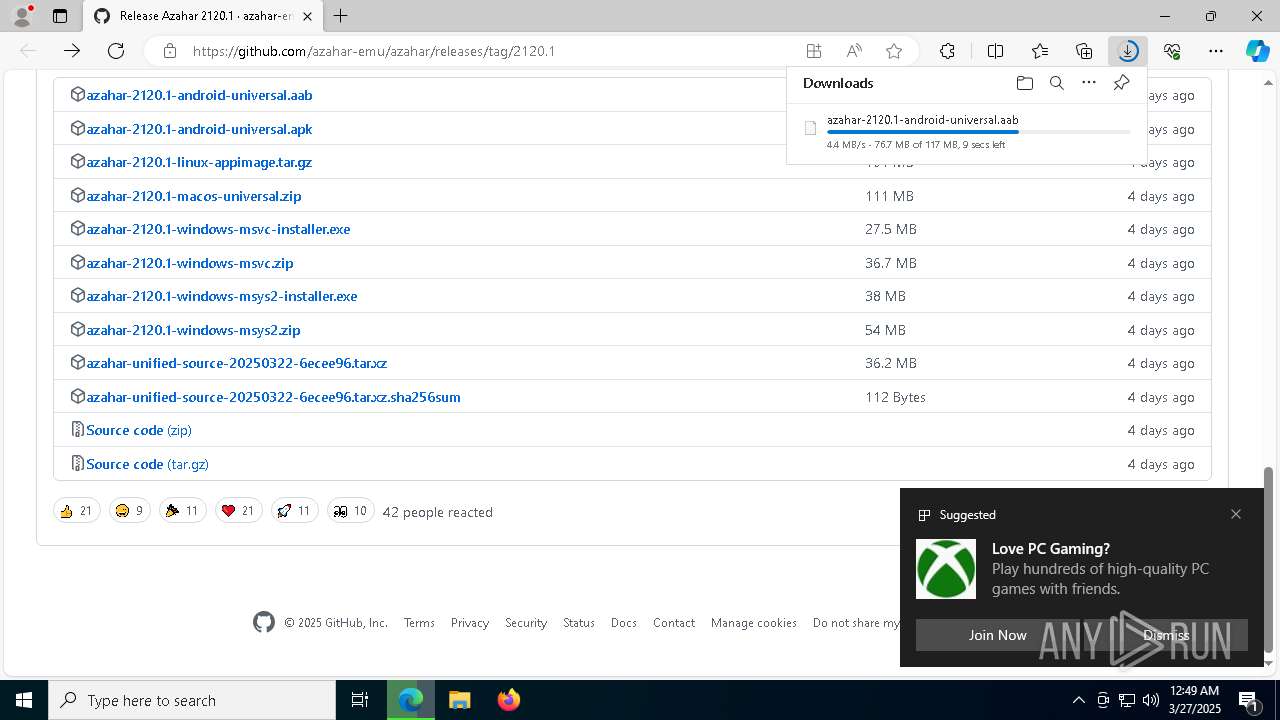This screenshot has width=1280, height=720.
Task: Open Status footer link
Action: pos(579,622)
